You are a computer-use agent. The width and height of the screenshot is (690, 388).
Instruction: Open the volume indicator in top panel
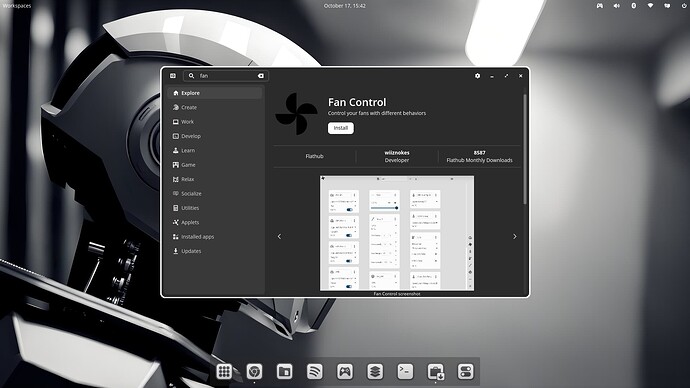tap(617, 6)
